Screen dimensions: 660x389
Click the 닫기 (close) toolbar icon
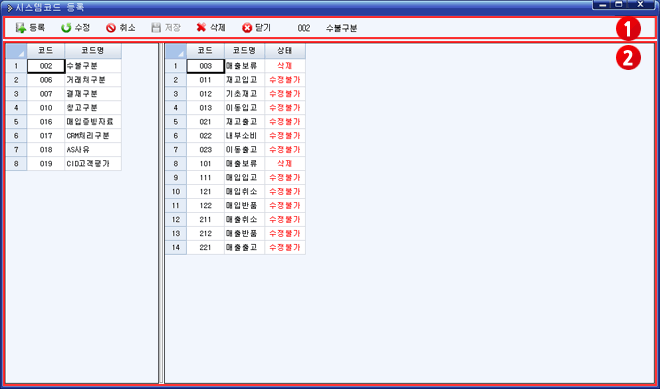tap(247, 28)
